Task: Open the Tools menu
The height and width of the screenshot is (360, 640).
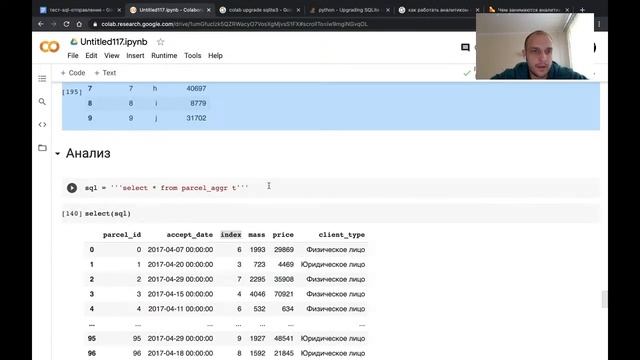Action: click(x=193, y=56)
